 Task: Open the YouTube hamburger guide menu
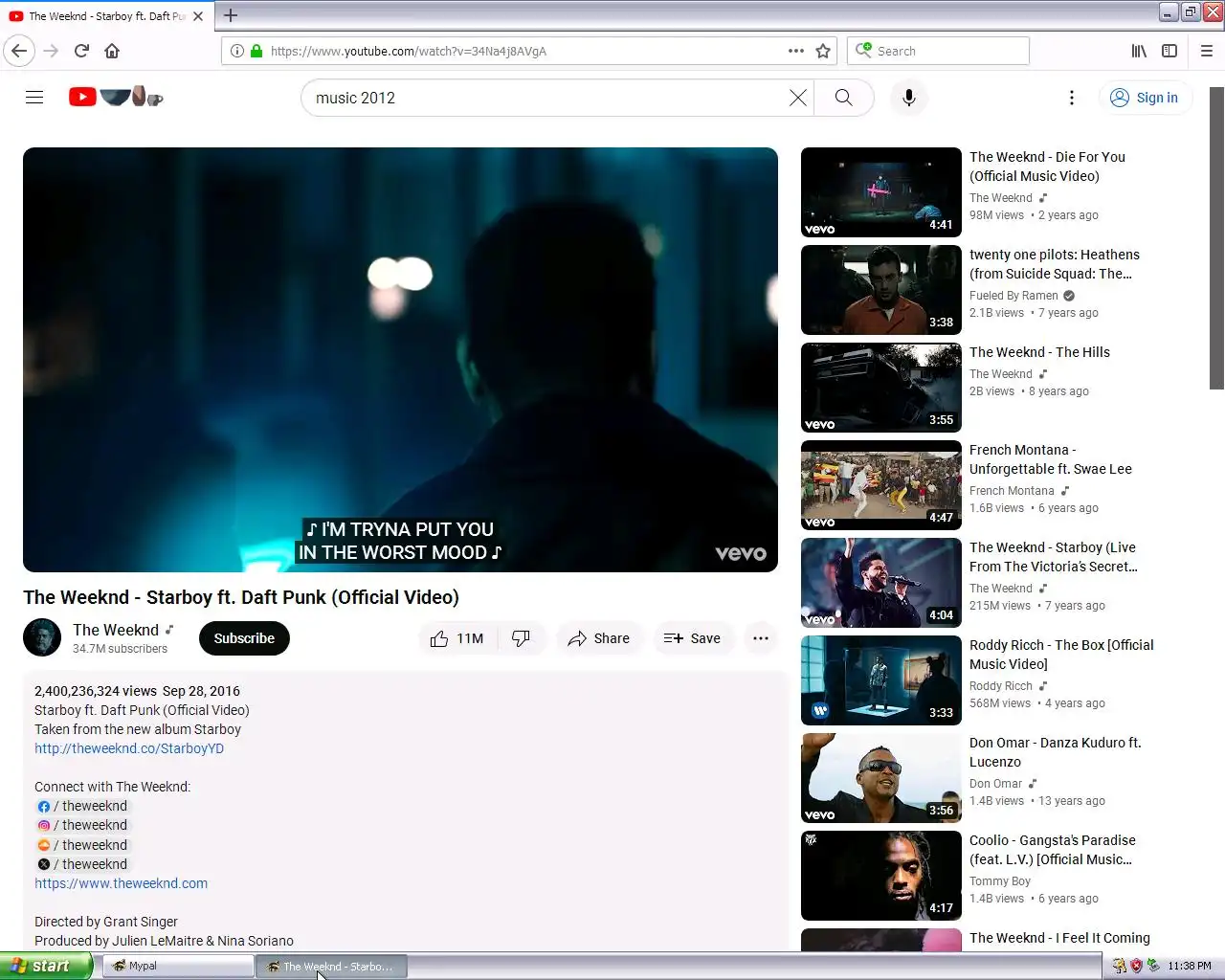tap(34, 98)
